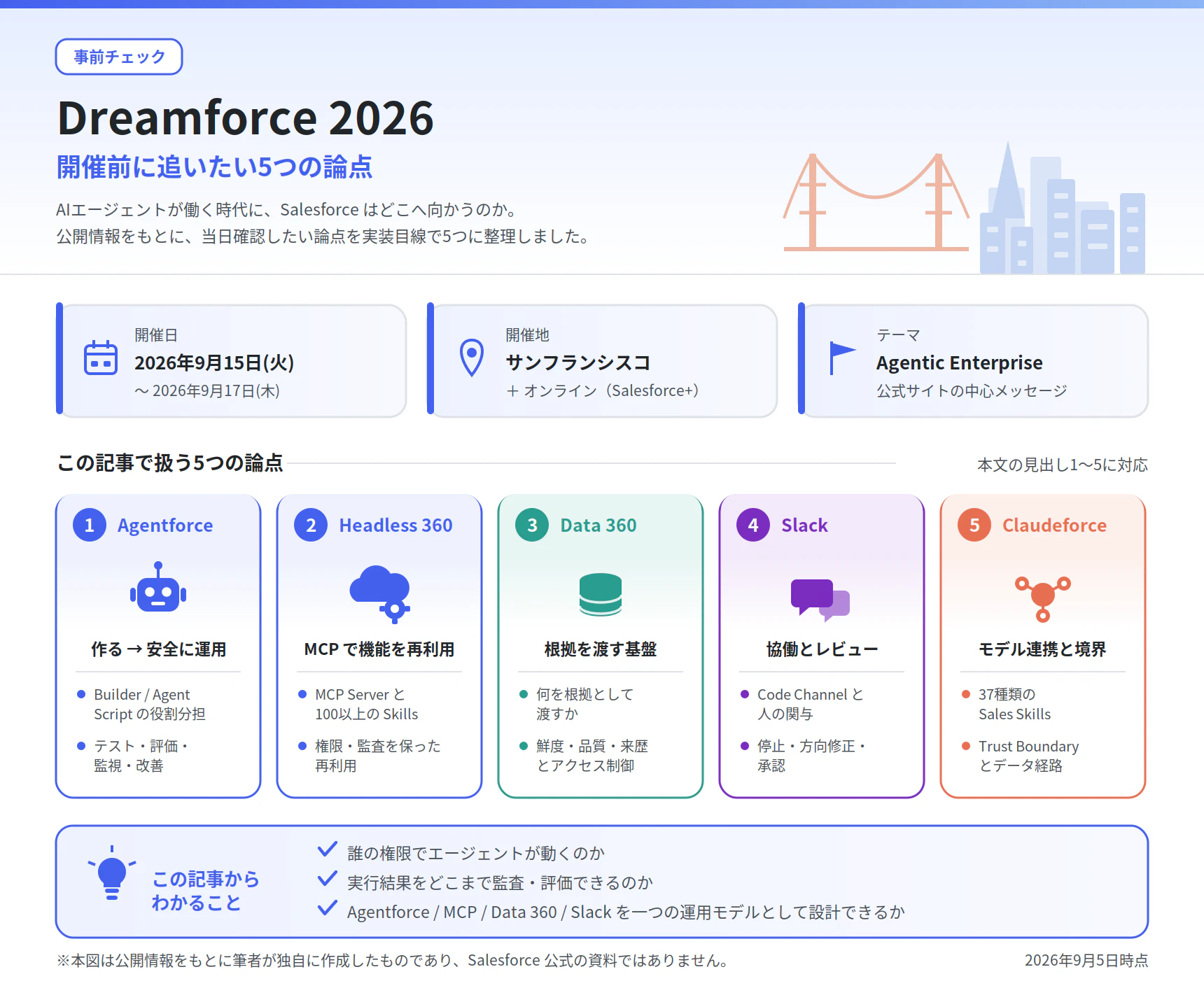Screen dimensions: 1204x988
Task: Click the disclaimer starting ※本図は公開情報
Action: point(393,960)
